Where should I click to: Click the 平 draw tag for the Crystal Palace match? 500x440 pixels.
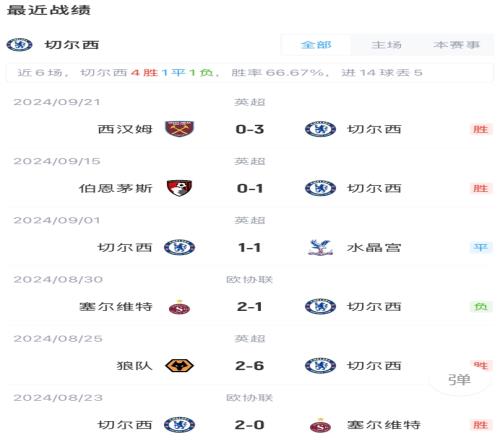pyautogui.click(x=481, y=247)
